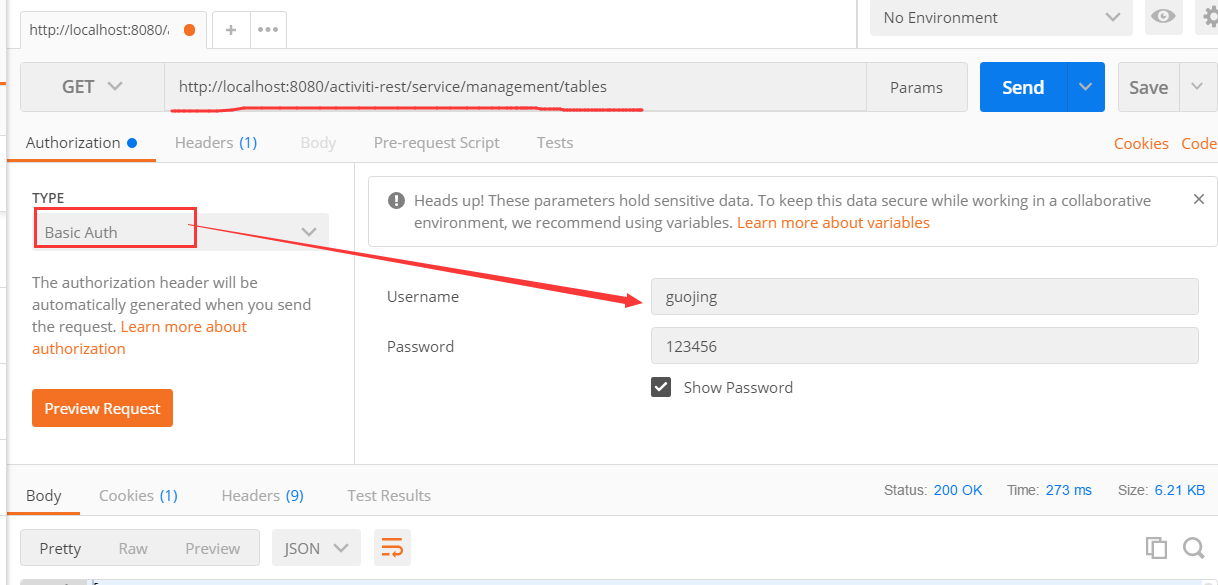Open the manage environments gear icon
Image resolution: width=1218 pixels, height=585 pixels.
(x=1209, y=17)
